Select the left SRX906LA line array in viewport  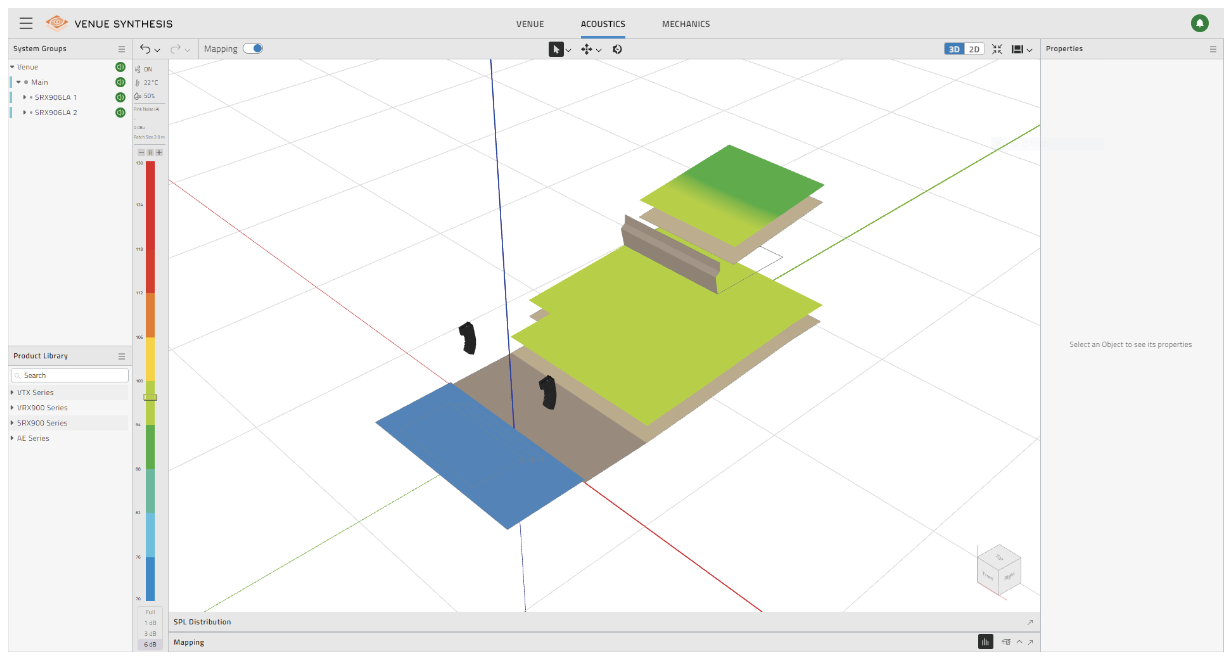467,338
